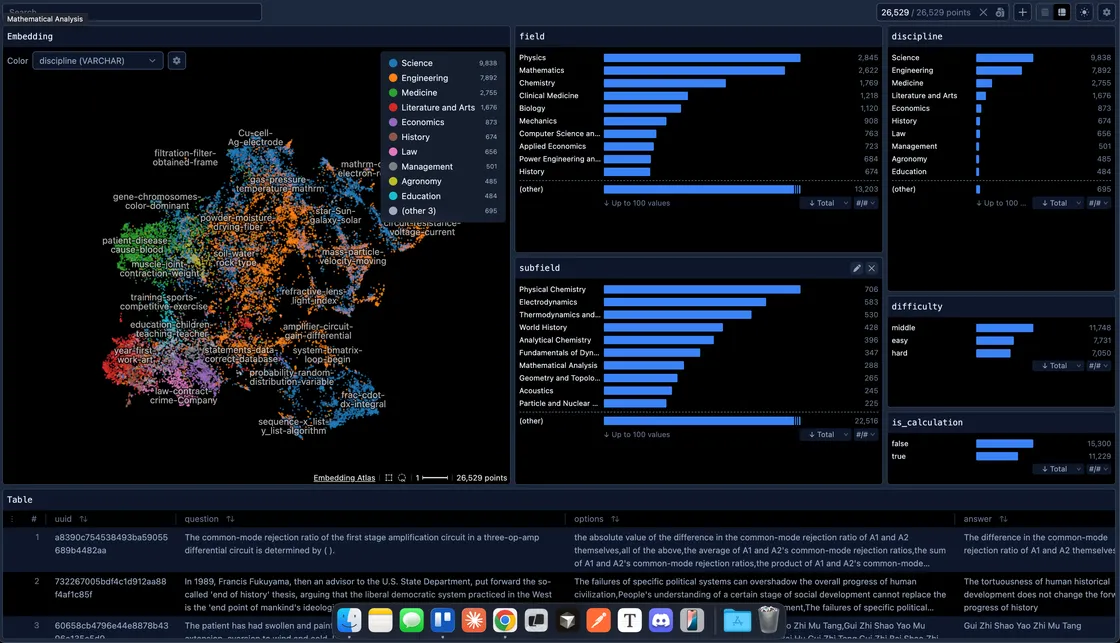
Task: Edit the subfield chart via the pencil icon
Action: (x=857, y=267)
